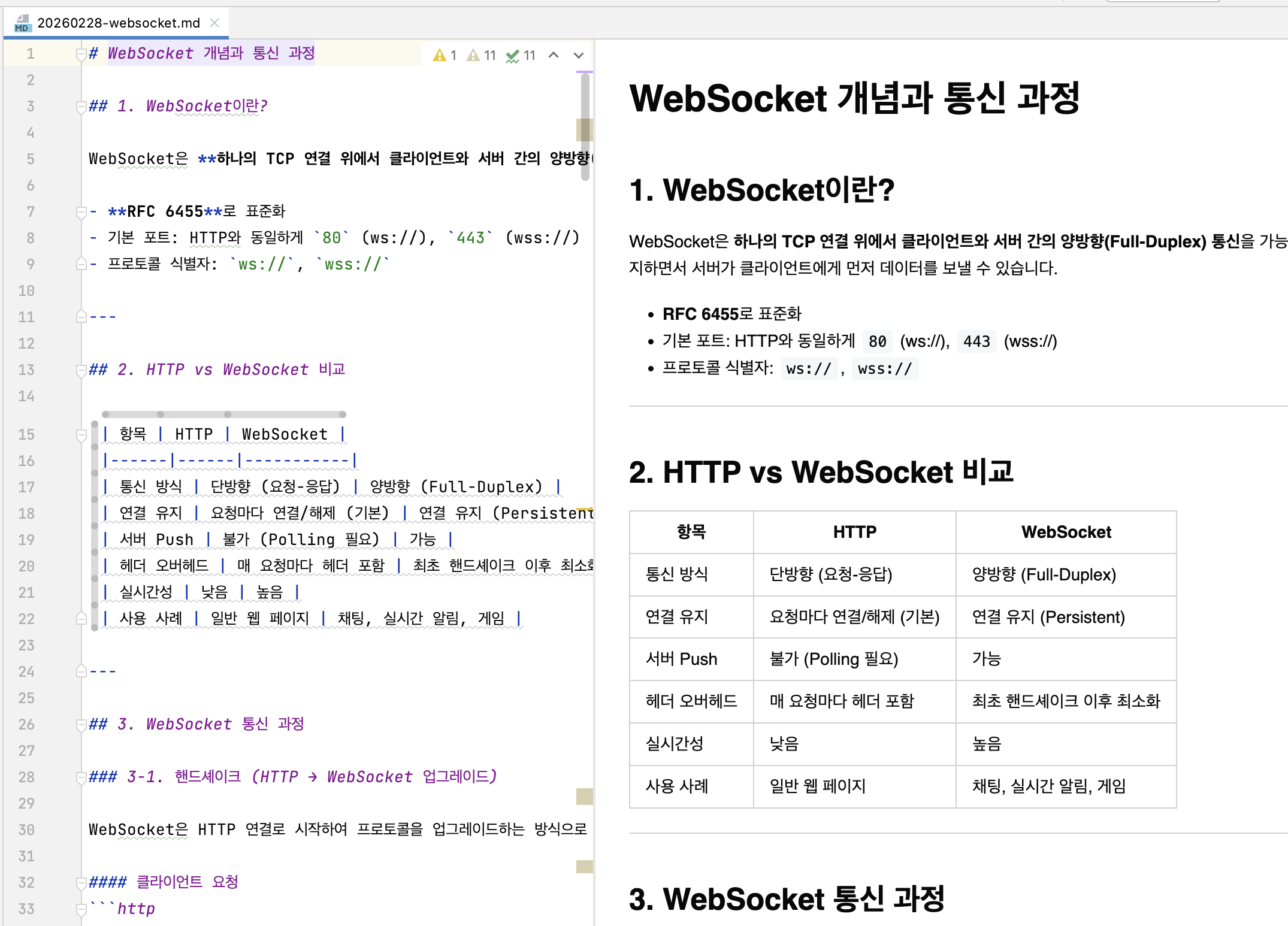Image resolution: width=1288 pixels, height=926 pixels.
Task: Select the 20260228-websocket.md editor tab
Action: click(x=119, y=23)
